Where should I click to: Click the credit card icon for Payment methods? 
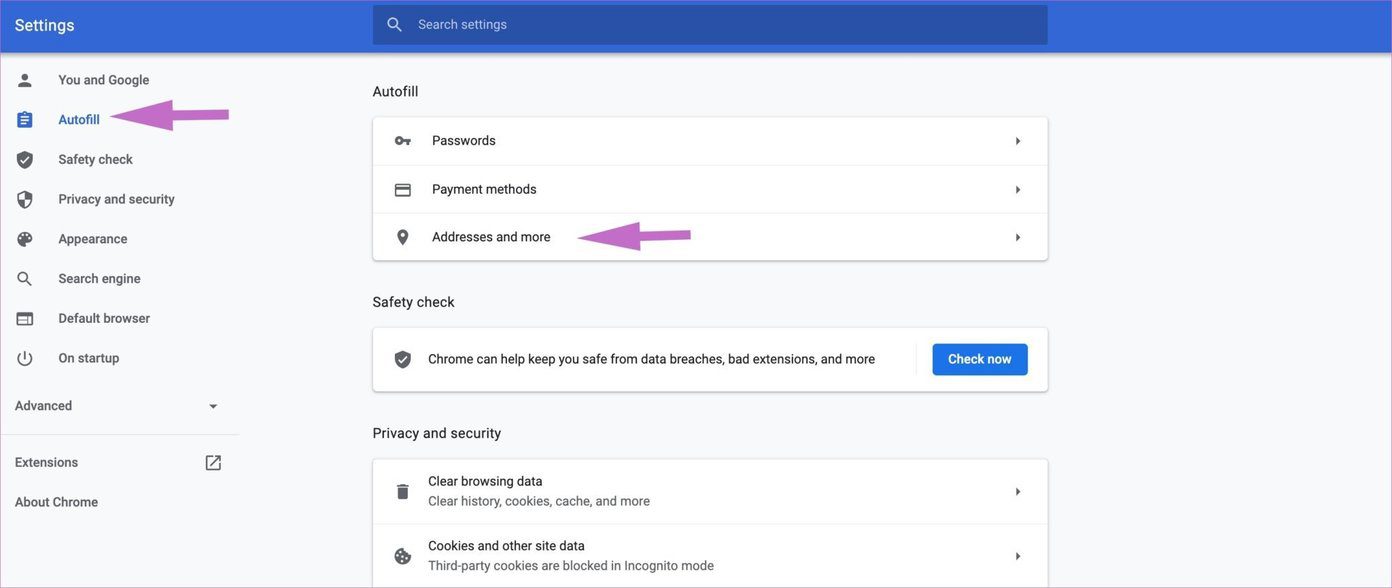click(403, 190)
